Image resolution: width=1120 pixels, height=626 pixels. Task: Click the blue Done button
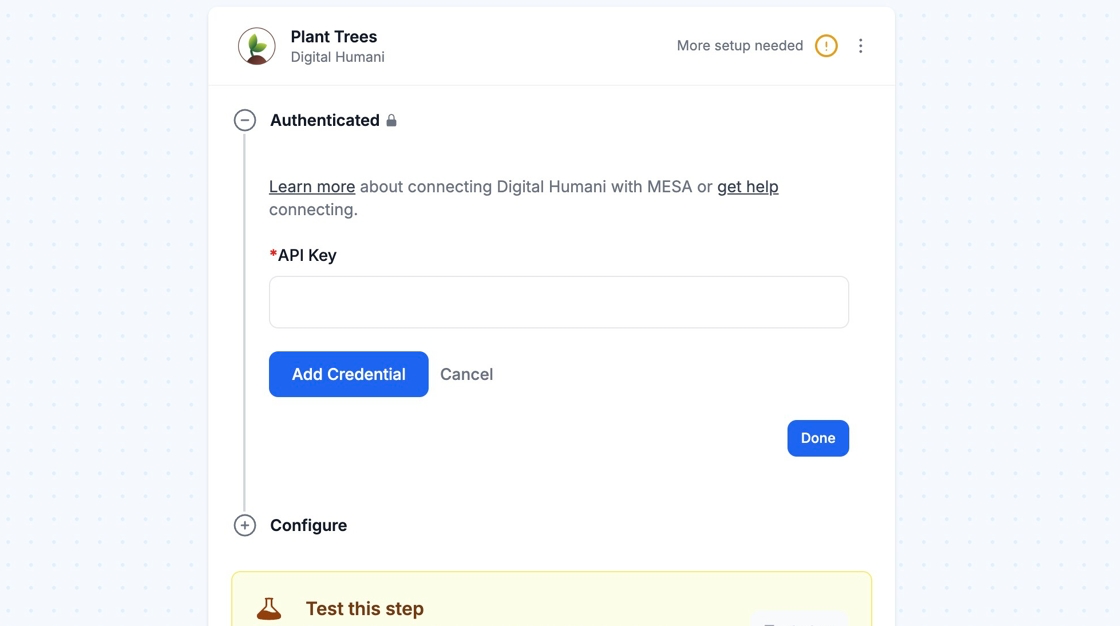pyautogui.click(x=817, y=438)
